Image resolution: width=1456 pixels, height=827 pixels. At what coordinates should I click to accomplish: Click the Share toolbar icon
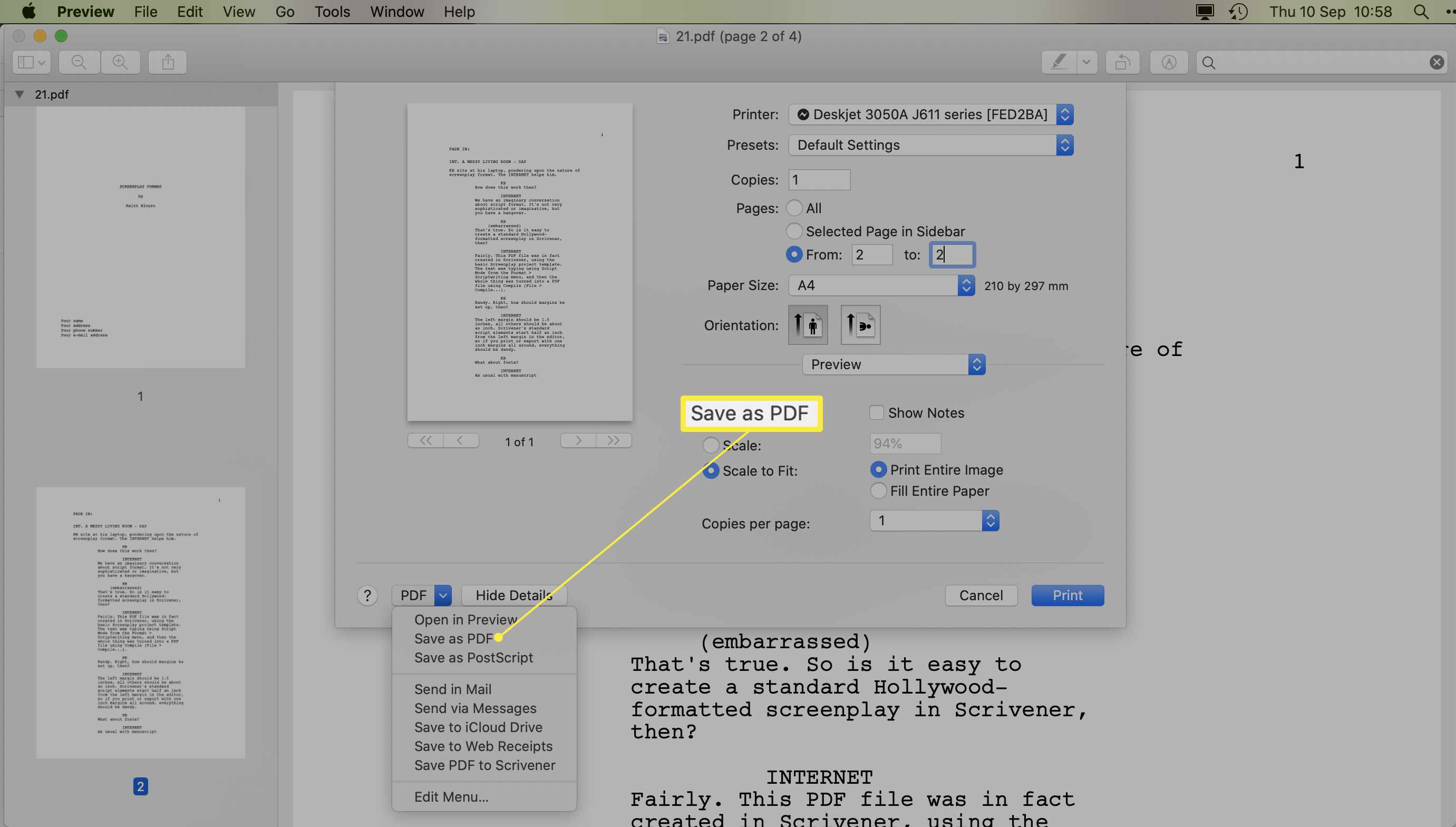click(168, 62)
